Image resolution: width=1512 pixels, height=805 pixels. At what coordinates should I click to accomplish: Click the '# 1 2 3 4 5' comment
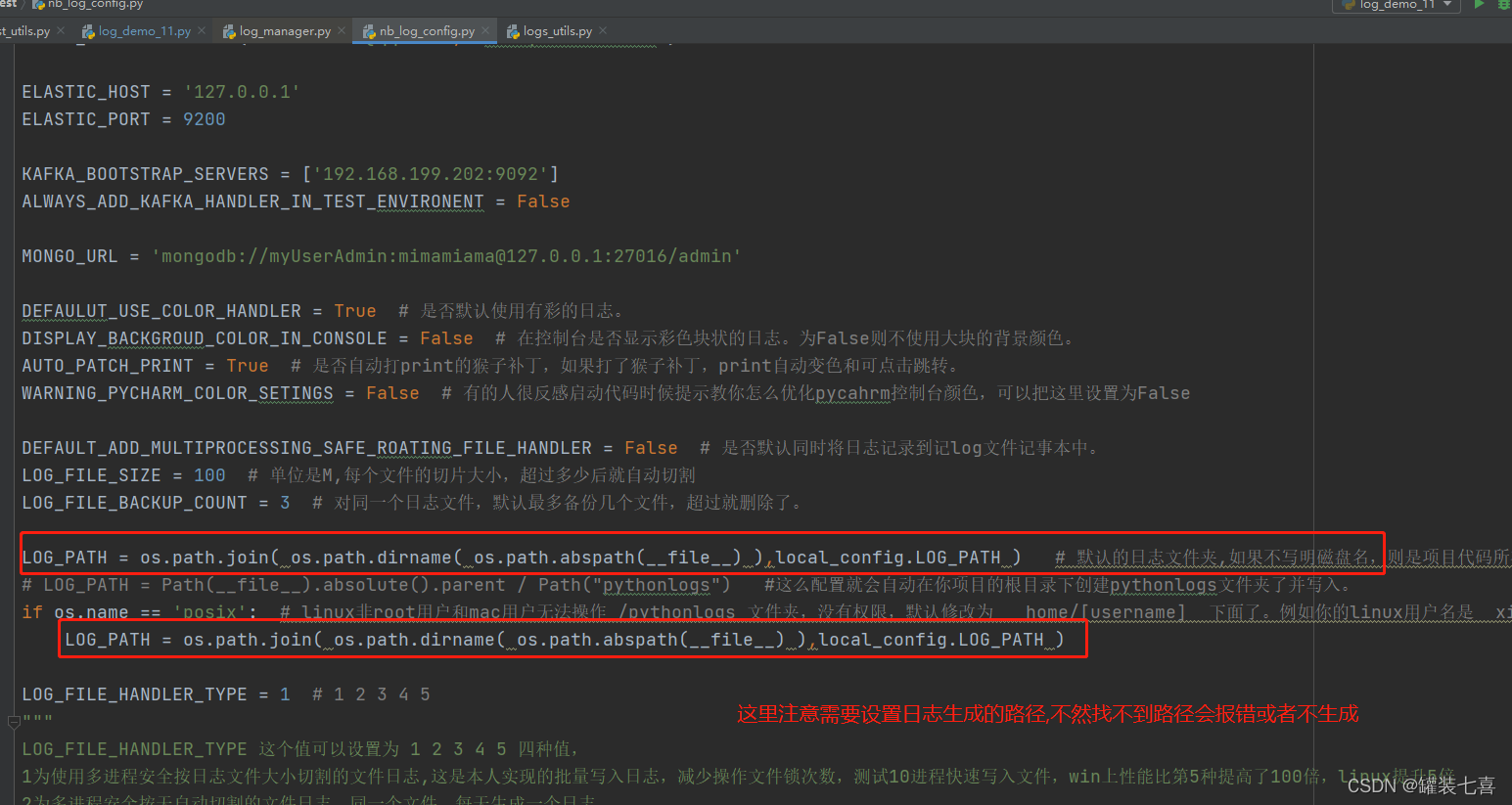371,694
